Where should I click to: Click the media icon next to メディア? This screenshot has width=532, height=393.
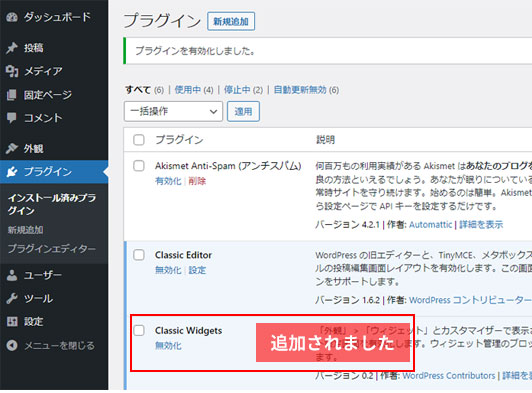pyautogui.click(x=12, y=71)
